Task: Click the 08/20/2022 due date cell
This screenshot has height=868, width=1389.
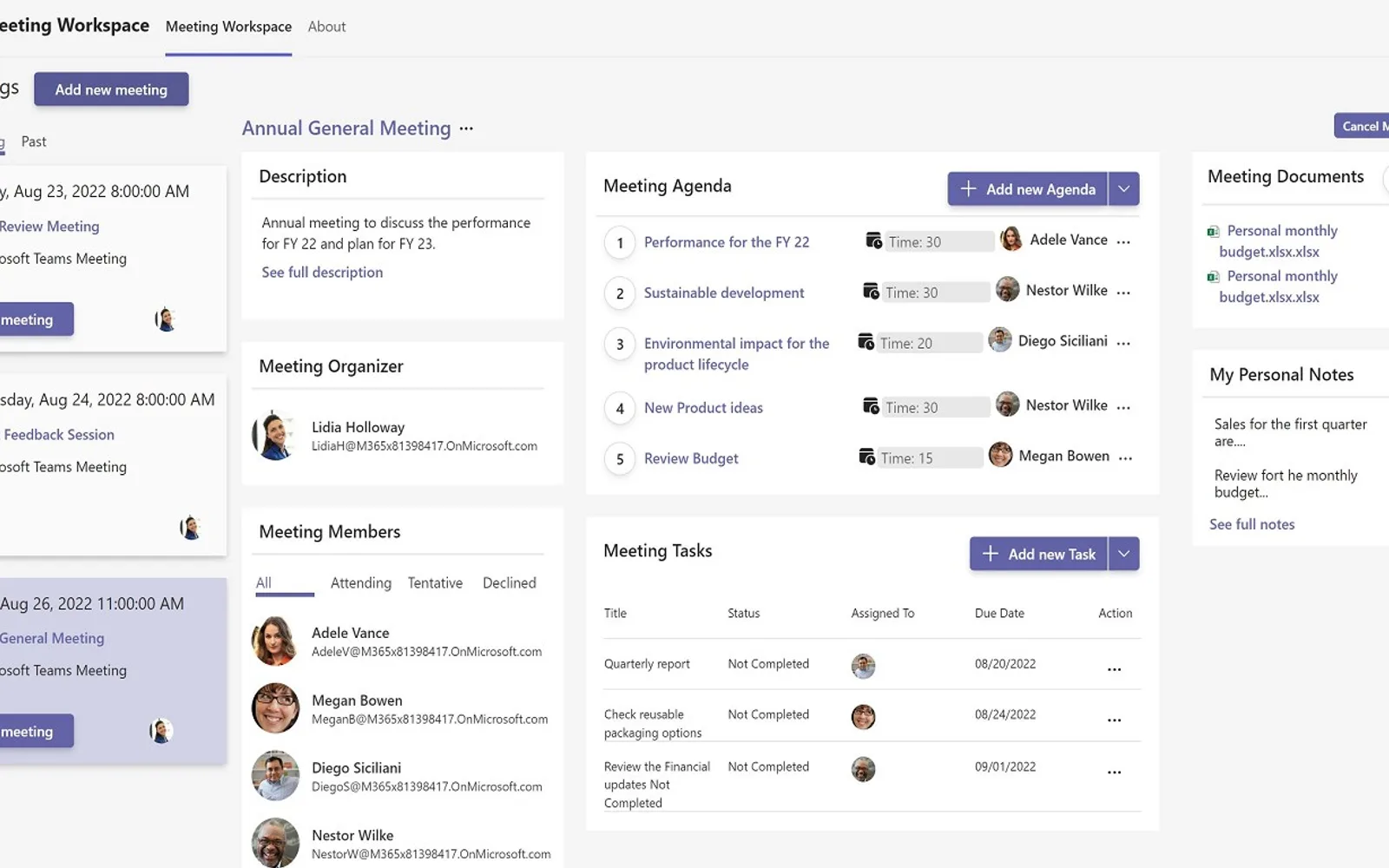Action: pyautogui.click(x=1005, y=664)
